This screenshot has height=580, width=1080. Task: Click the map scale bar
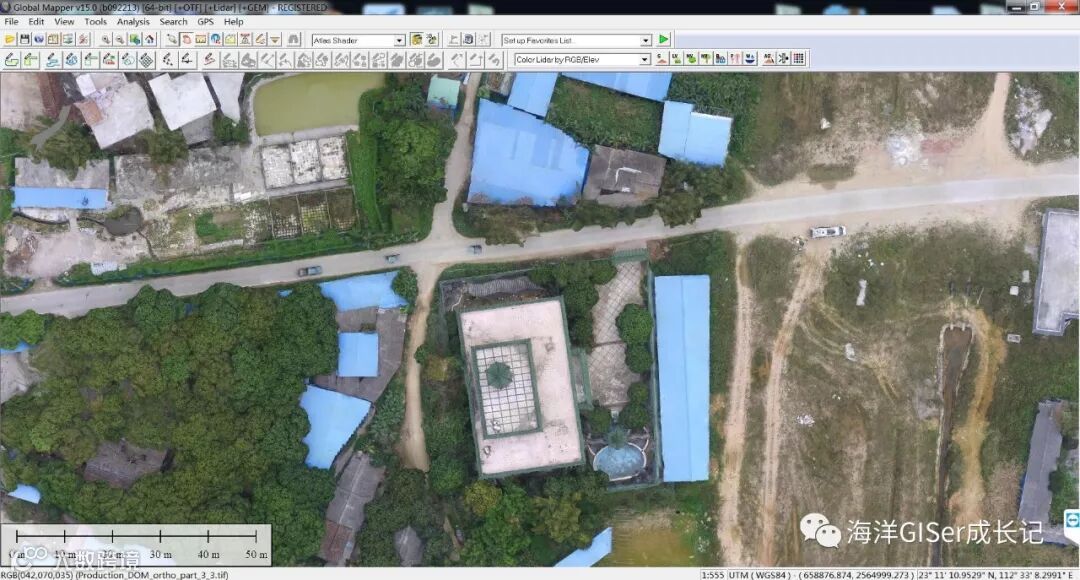136,544
